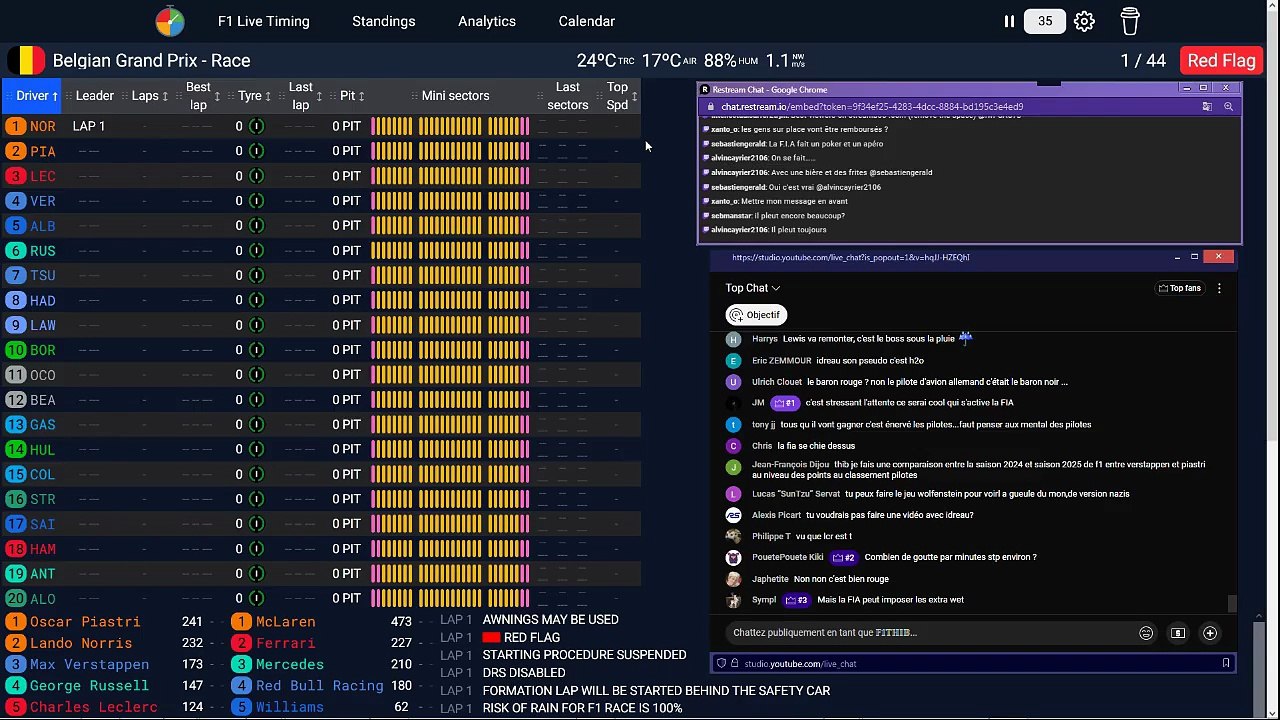Click position badge 19 for ANT

pyautogui.click(x=15, y=574)
